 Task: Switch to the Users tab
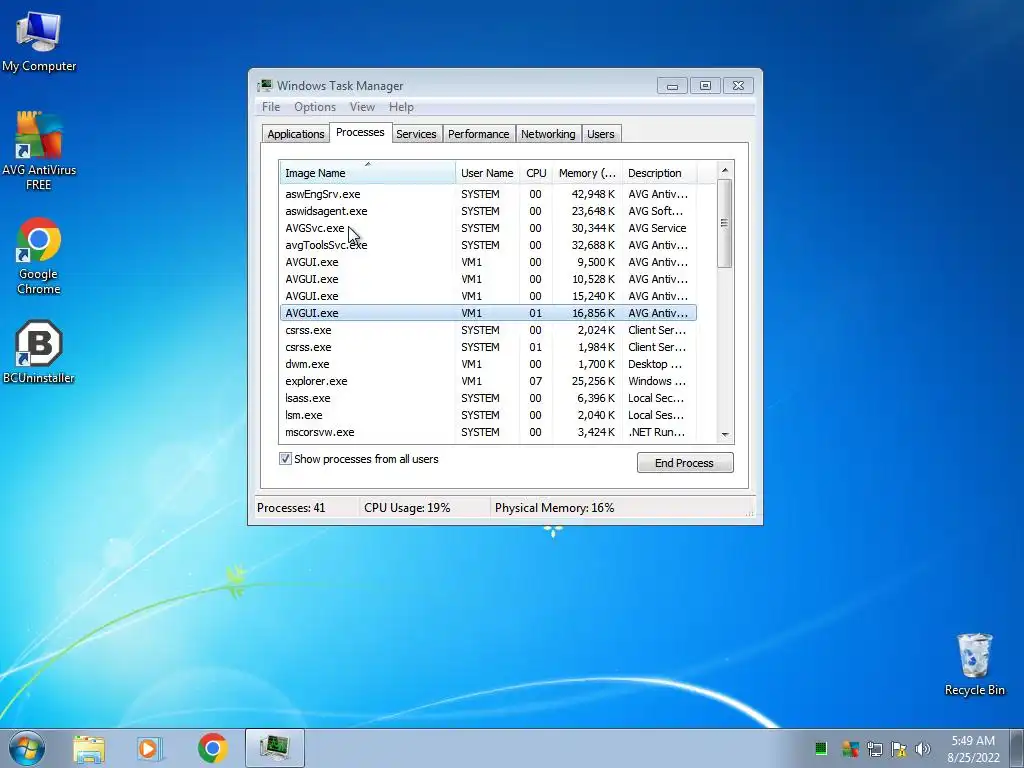click(600, 134)
